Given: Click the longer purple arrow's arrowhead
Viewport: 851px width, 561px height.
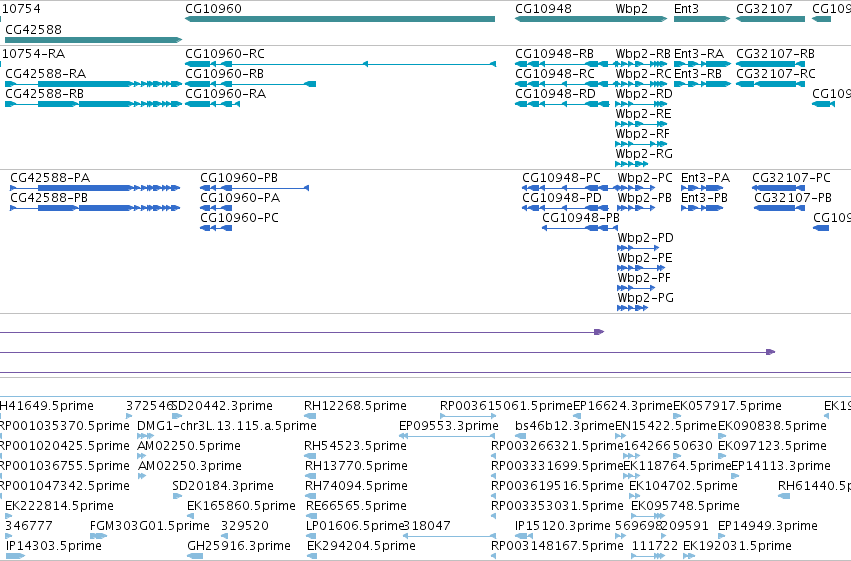Looking at the screenshot, I should click(x=771, y=352).
